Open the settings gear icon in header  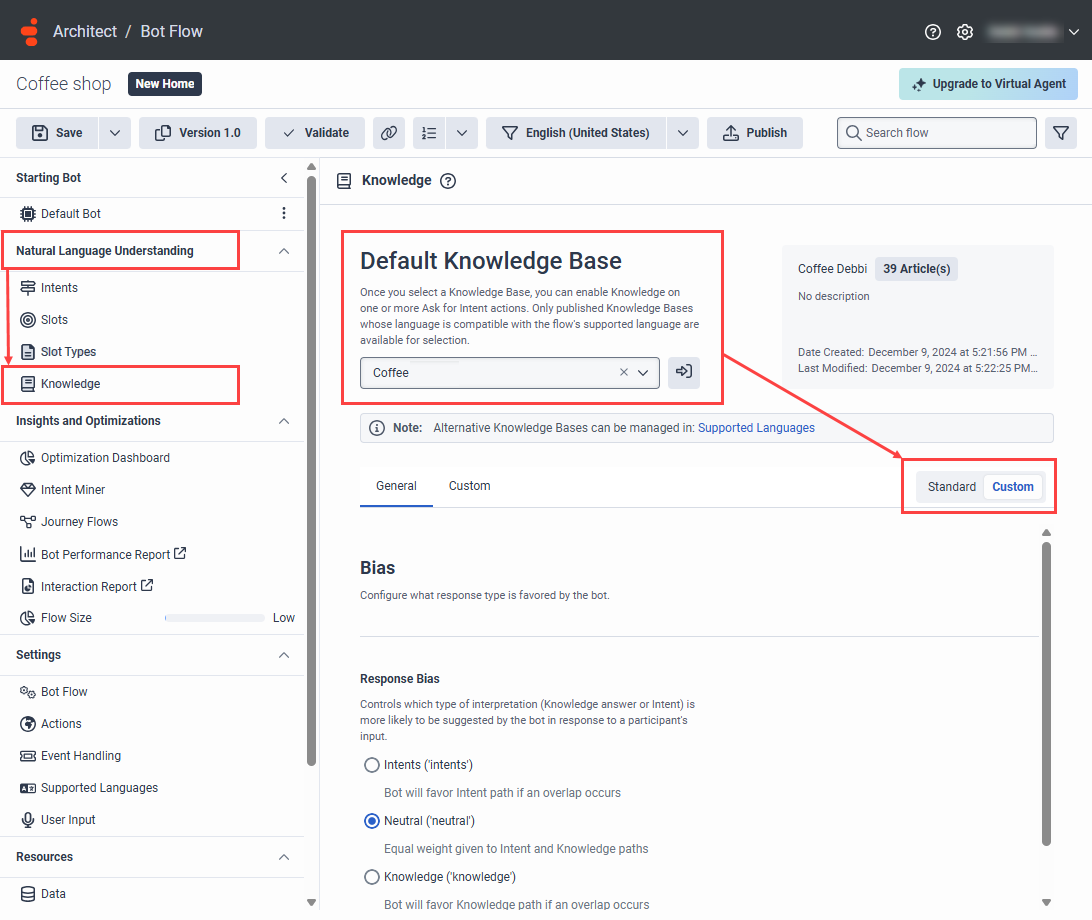pyautogui.click(x=965, y=32)
